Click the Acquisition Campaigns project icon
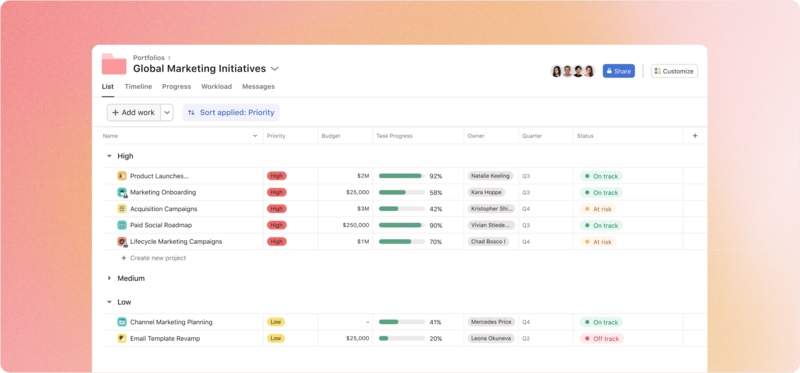Viewport: 800px width, 373px height. click(x=121, y=209)
